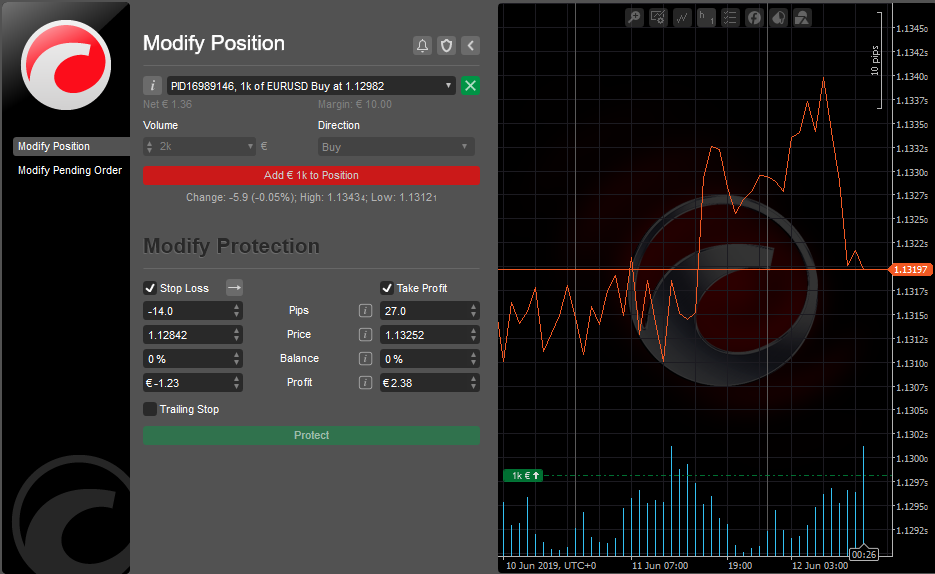Image resolution: width=935 pixels, height=574 pixels.
Task: Zoom in on chart with magnifier icon
Action: coord(634,17)
